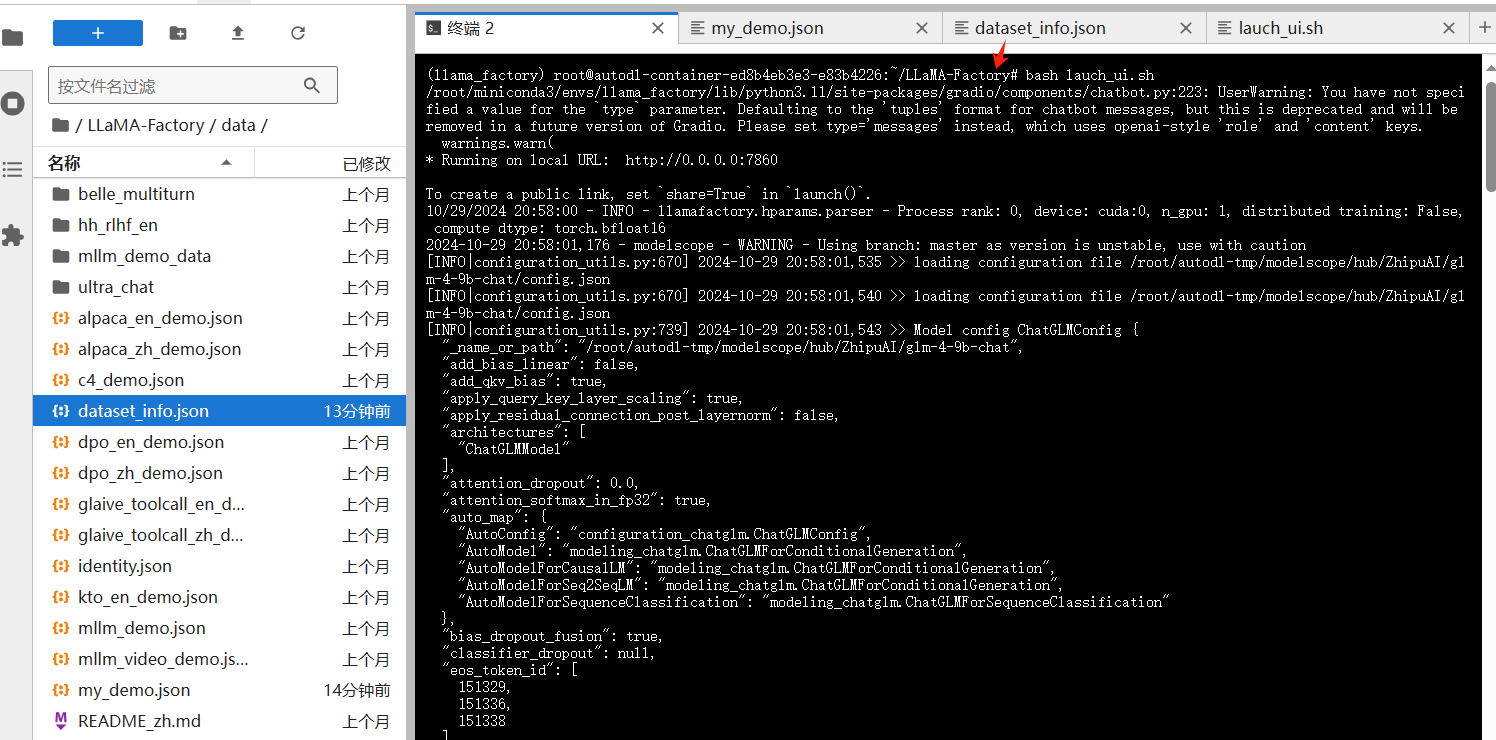Open the running terminals and kernels sidebar
This screenshot has height=740, width=1496.
(13, 104)
